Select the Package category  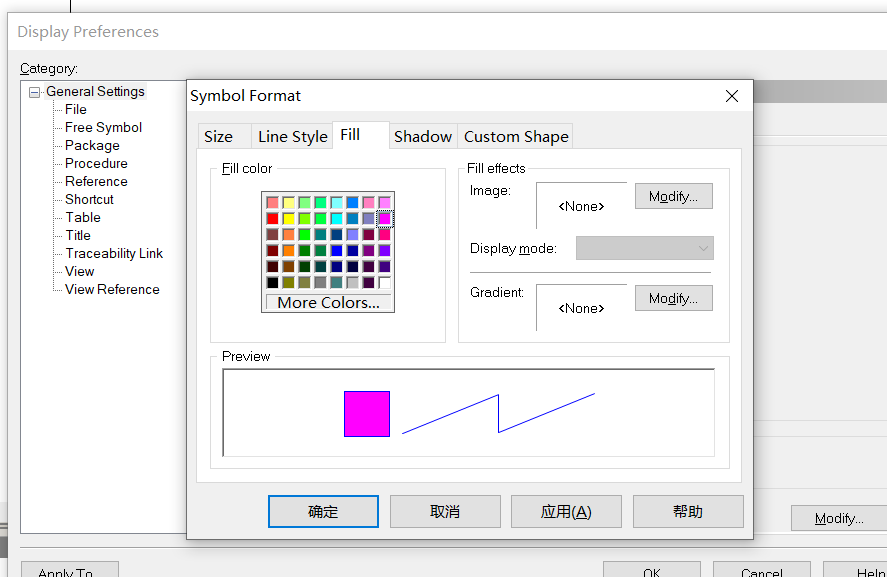pyautogui.click(x=91, y=145)
